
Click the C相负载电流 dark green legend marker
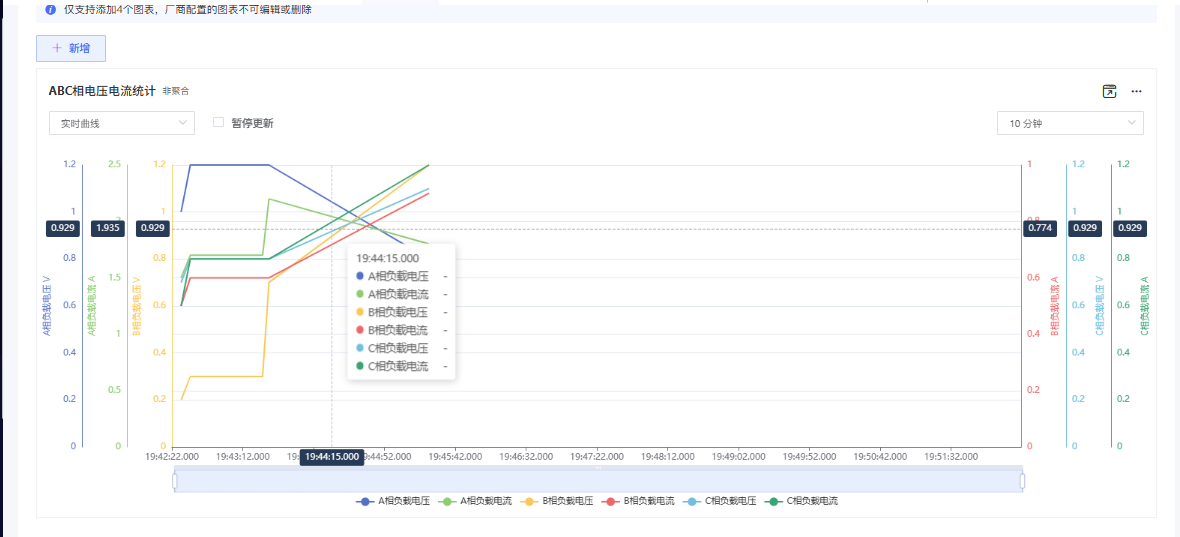pyautogui.click(x=774, y=501)
